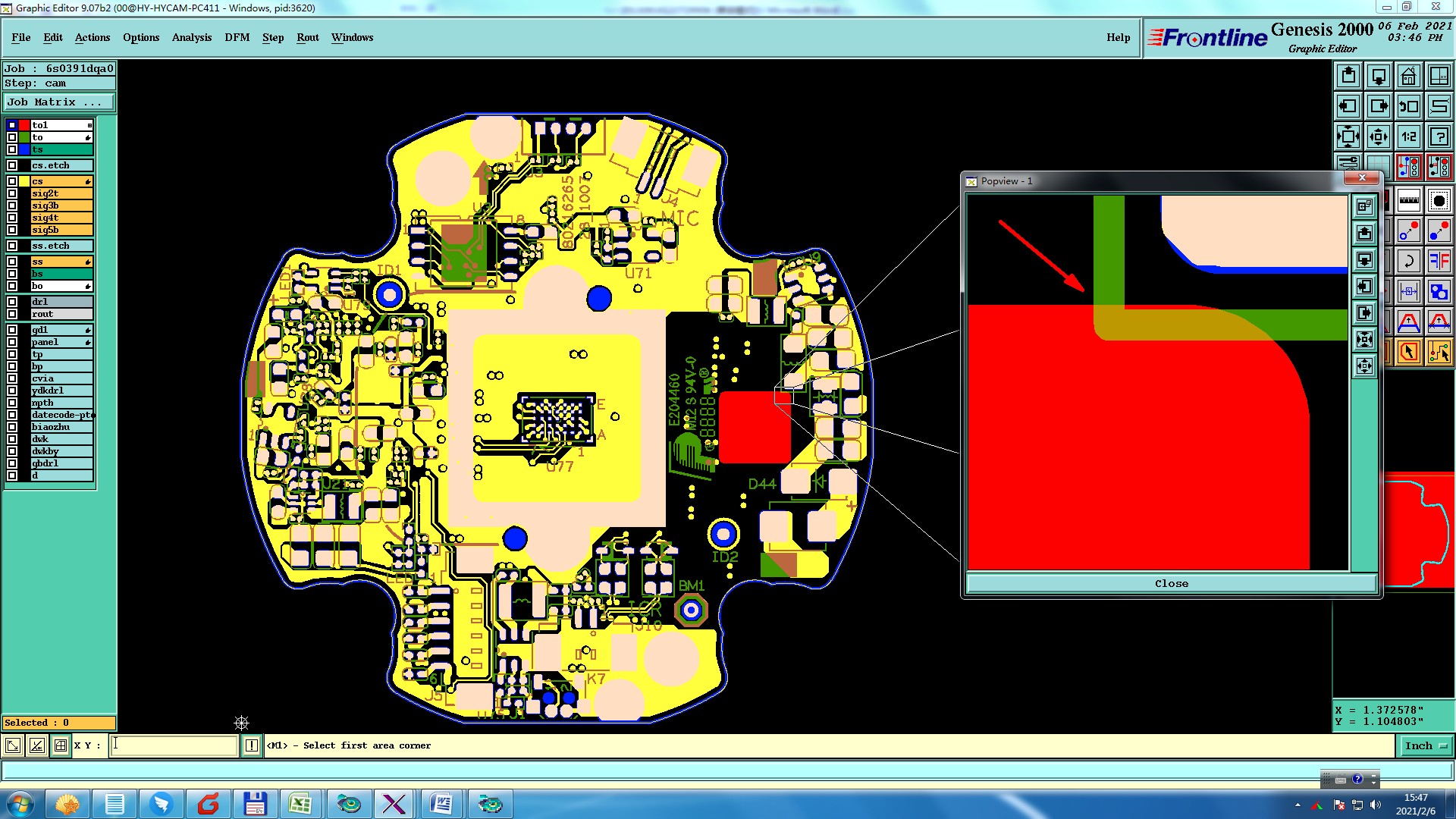Open the Job Matrix expander button
Image resolution: width=1456 pixels, height=819 pixels.
click(x=58, y=102)
